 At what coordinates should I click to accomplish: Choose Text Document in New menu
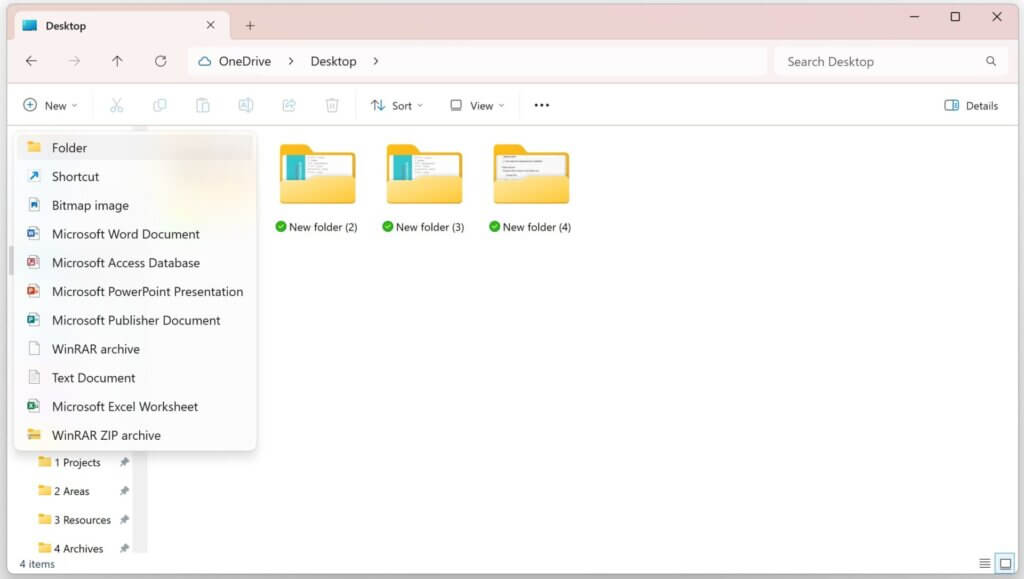[94, 378]
